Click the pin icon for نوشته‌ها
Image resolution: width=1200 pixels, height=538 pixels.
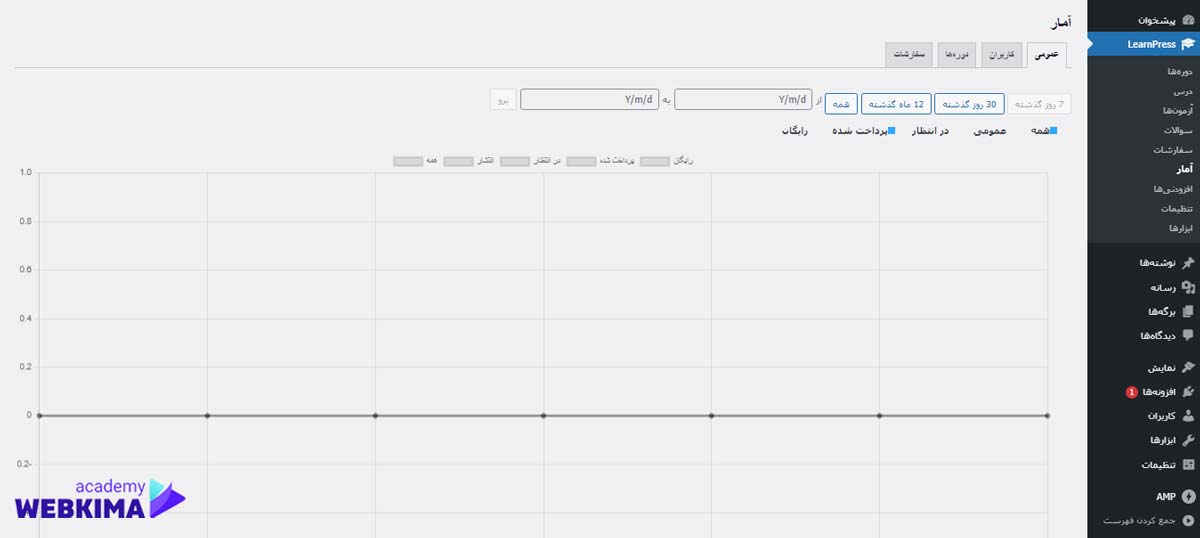coord(1188,263)
